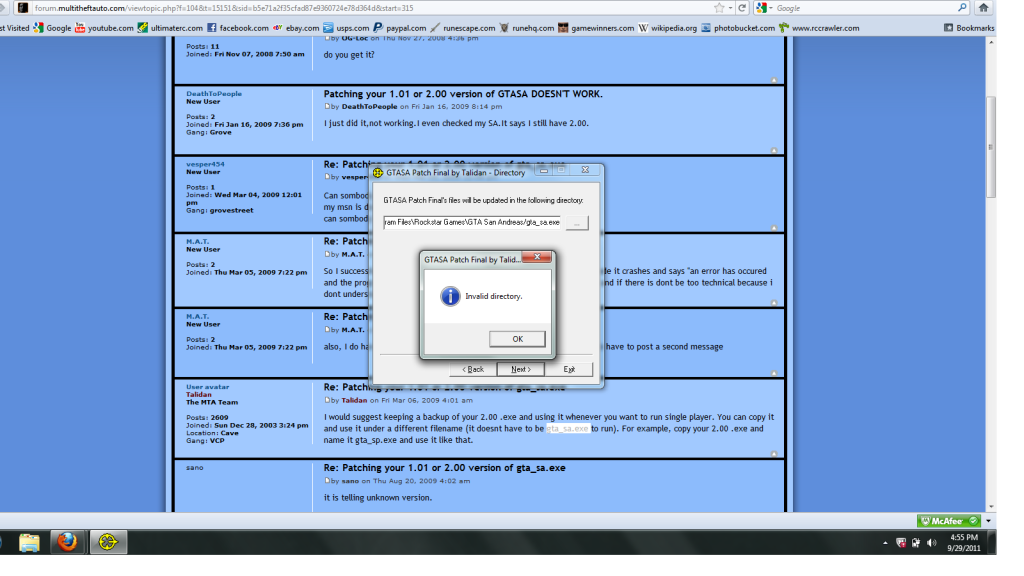Click Talidan username in the author column
Image resolution: width=1024 pixels, height=576 pixels.
pyautogui.click(x=199, y=394)
